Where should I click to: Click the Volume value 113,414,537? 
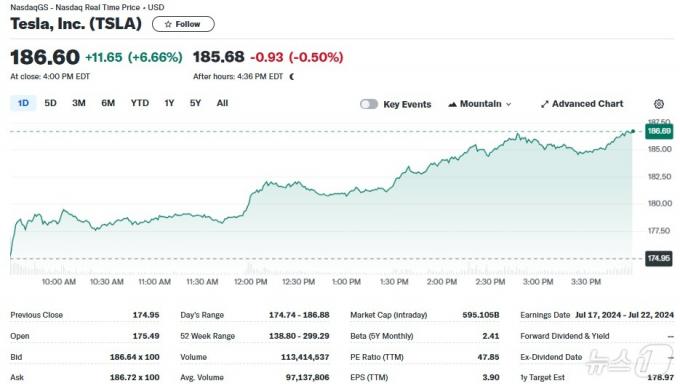pyautogui.click(x=305, y=357)
